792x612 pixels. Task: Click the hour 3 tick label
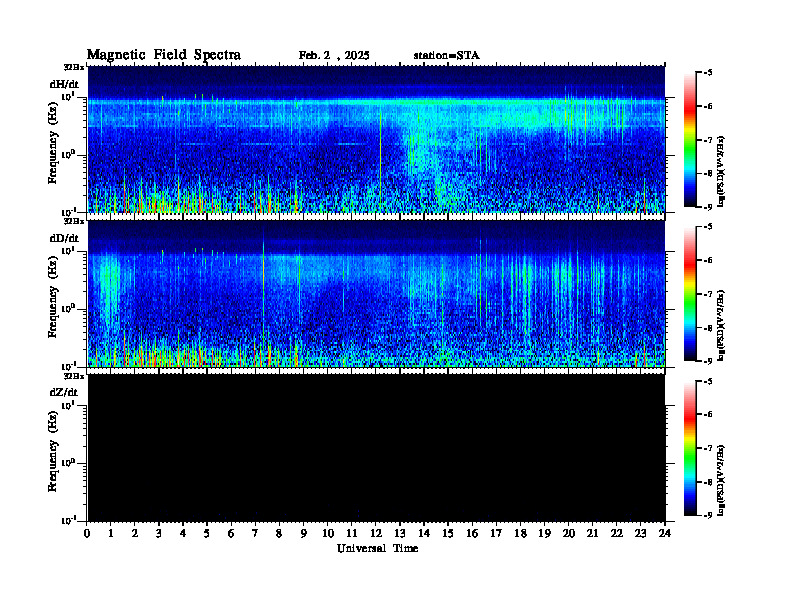(x=159, y=534)
